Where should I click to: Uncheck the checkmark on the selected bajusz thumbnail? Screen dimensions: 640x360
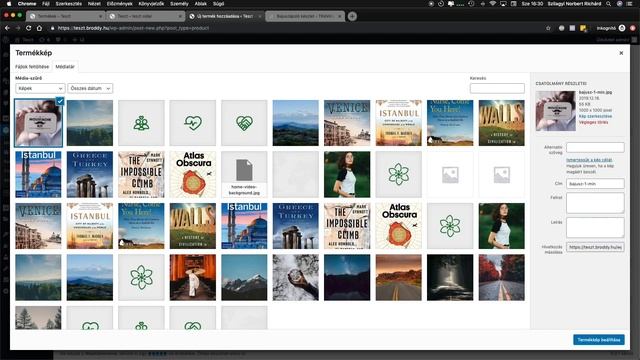point(60,101)
